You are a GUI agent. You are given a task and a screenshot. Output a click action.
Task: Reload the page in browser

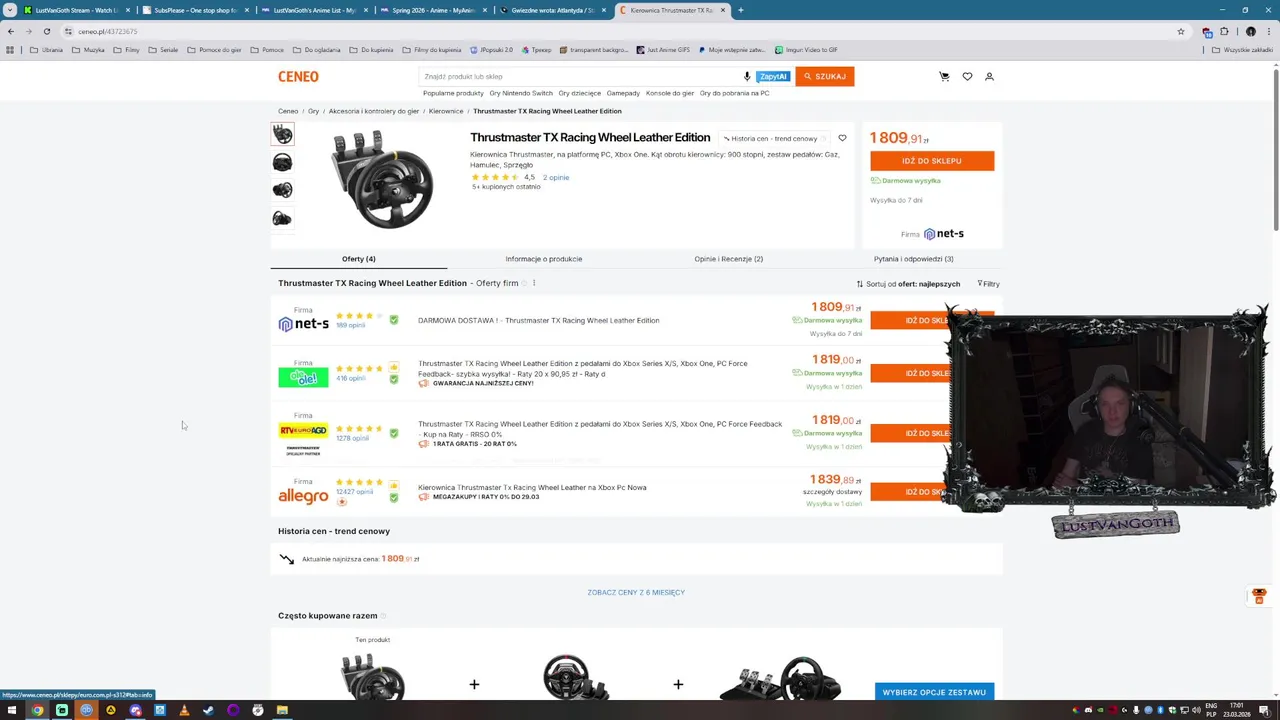point(46,31)
